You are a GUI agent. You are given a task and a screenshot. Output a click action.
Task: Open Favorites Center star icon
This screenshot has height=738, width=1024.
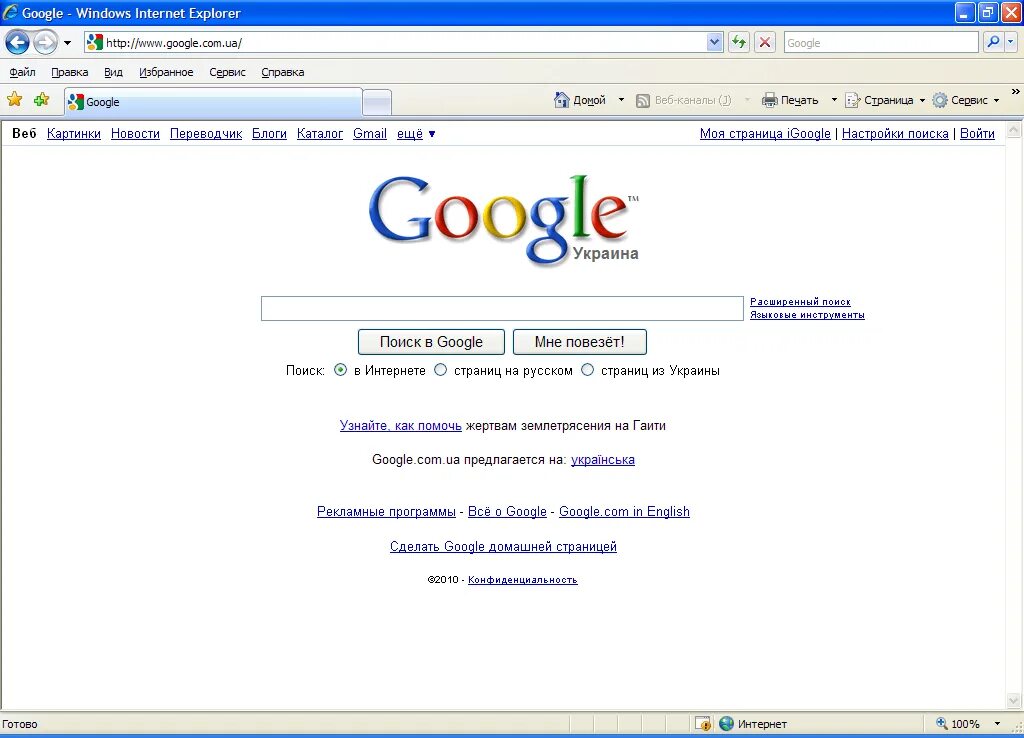pos(14,99)
